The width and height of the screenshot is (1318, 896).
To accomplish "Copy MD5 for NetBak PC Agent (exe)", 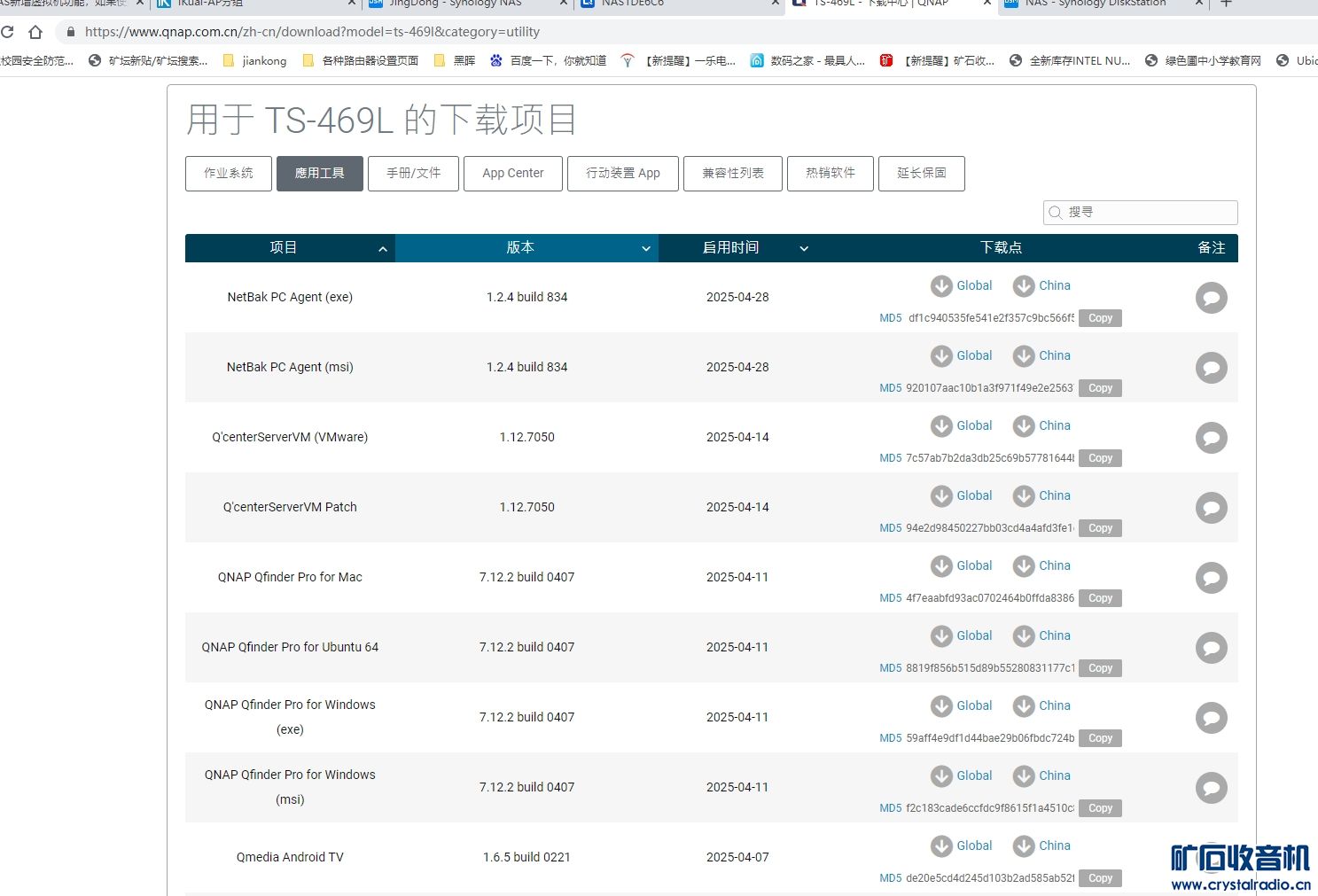I will click(x=1100, y=318).
